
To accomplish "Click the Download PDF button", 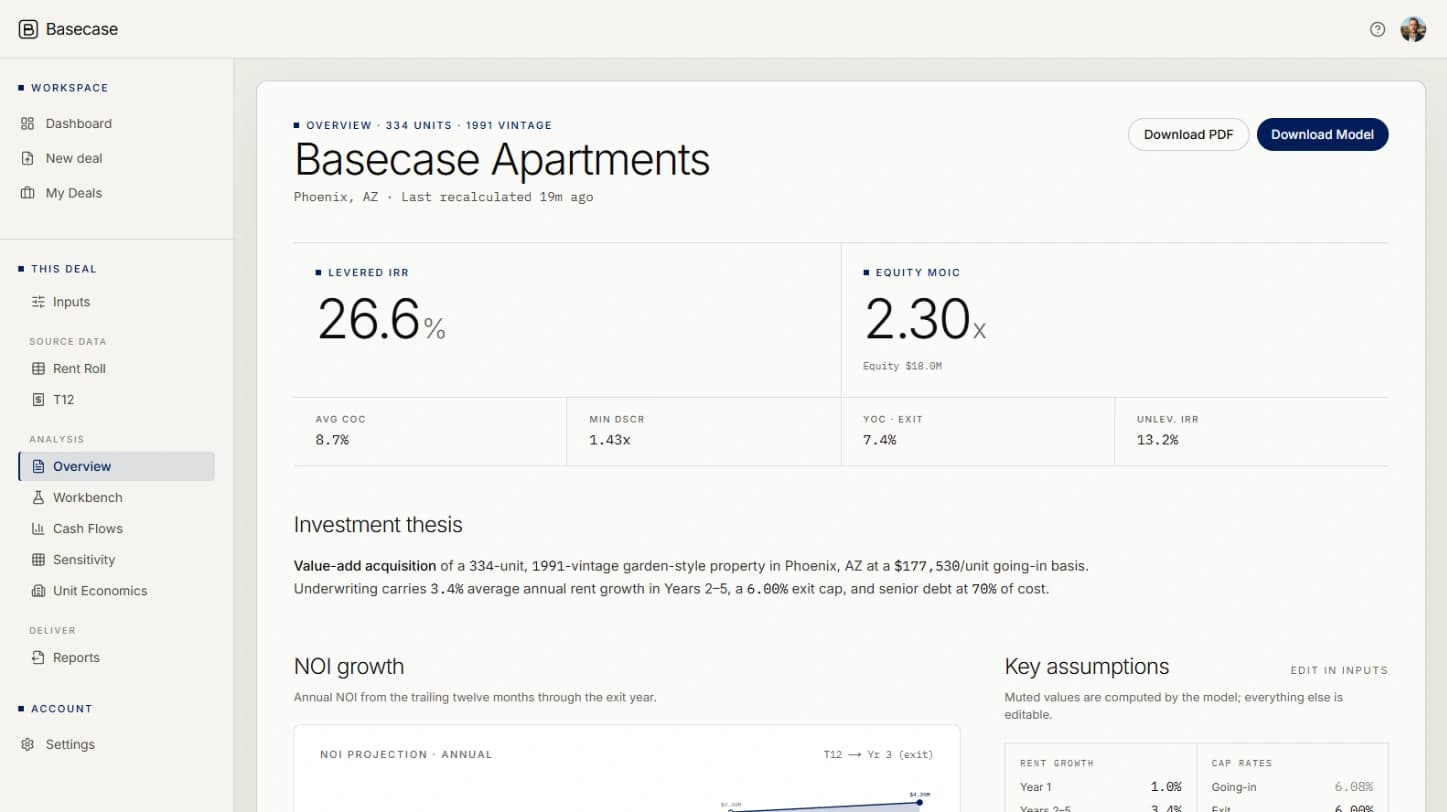I will pos(1188,135).
